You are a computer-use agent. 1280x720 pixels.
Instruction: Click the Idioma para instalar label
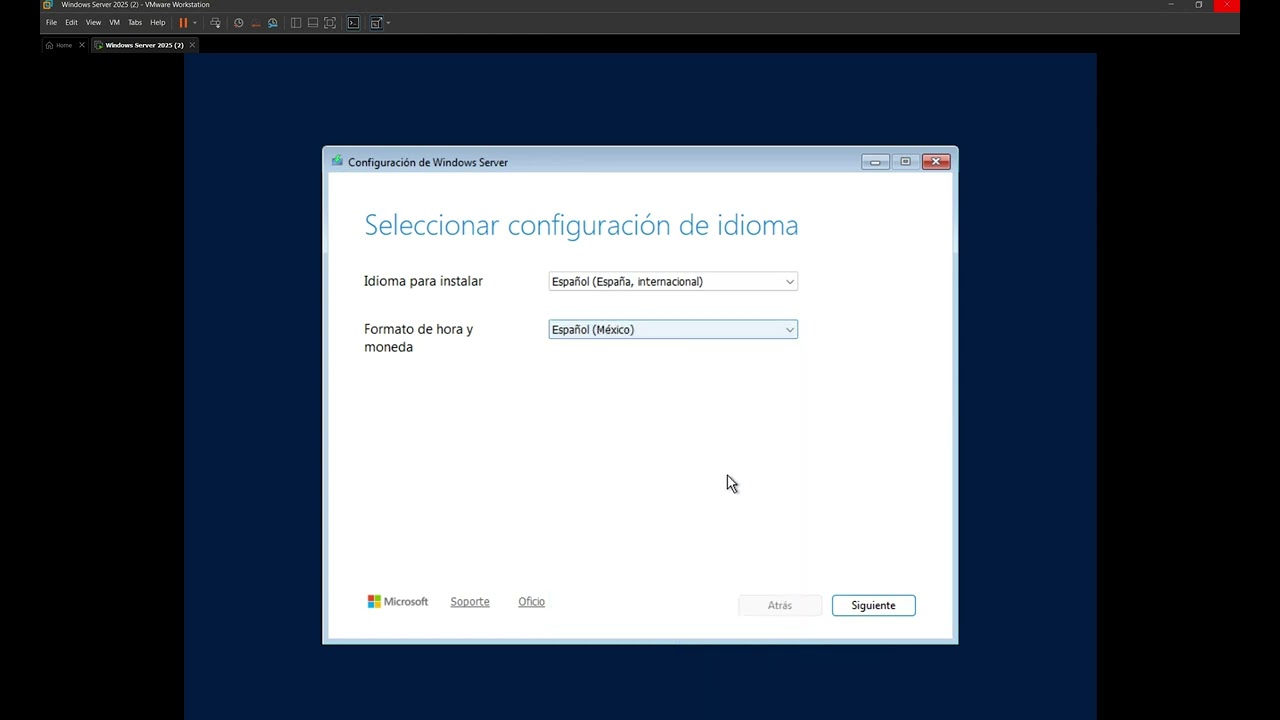click(423, 282)
